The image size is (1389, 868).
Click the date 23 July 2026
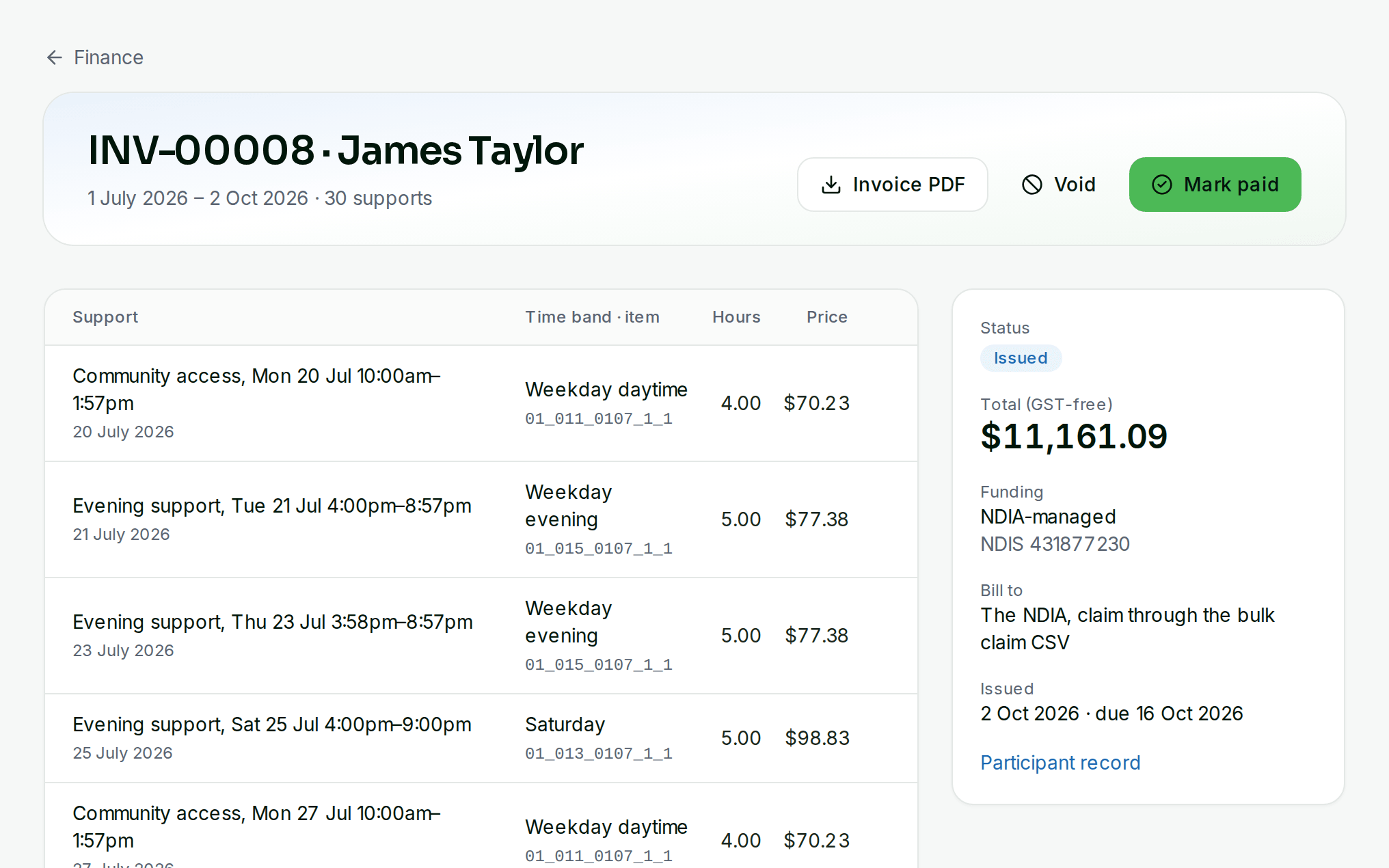point(123,651)
